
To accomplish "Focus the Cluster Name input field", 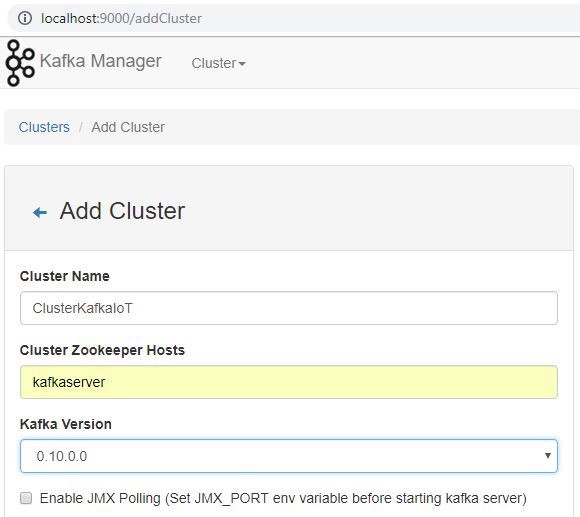I will pyautogui.click(x=289, y=308).
